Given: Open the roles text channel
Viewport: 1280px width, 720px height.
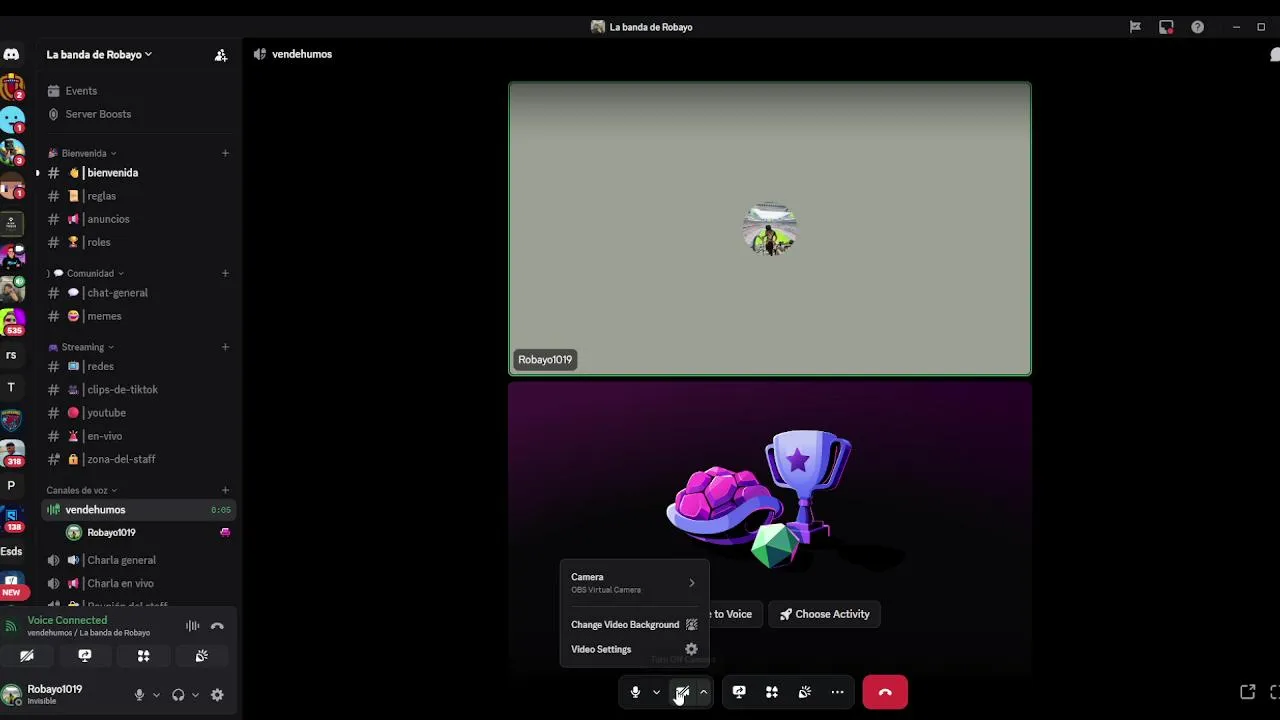Looking at the screenshot, I should click(x=139, y=242).
